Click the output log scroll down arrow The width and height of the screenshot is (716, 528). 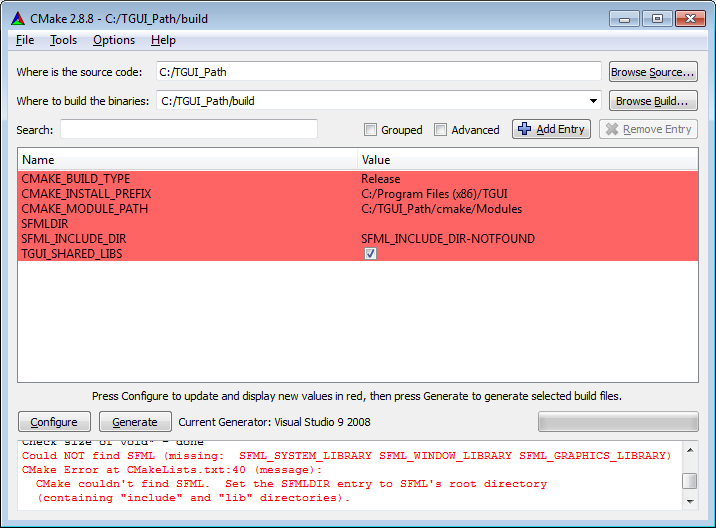pos(690,502)
